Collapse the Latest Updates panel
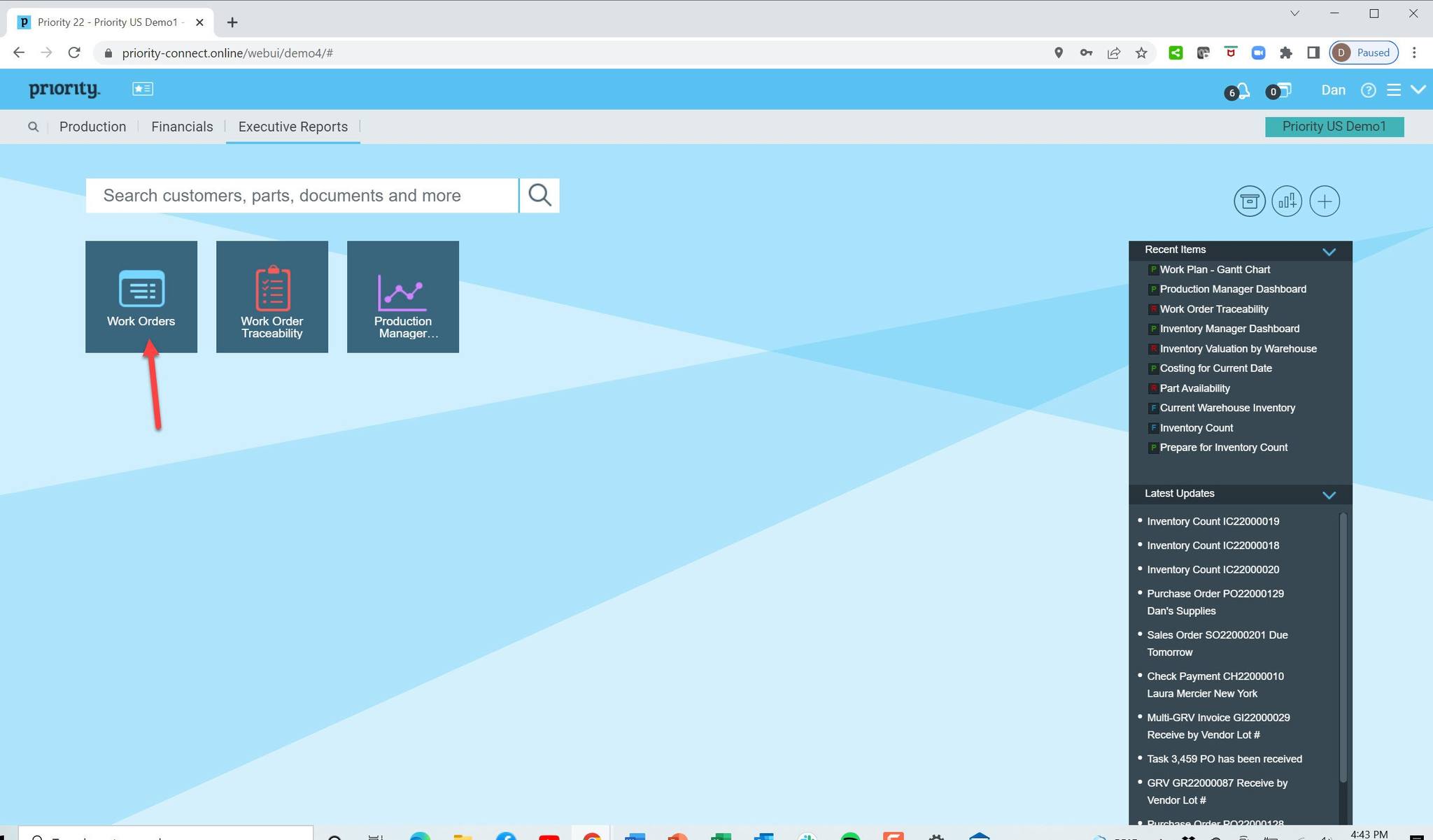1433x840 pixels. (1329, 494)
